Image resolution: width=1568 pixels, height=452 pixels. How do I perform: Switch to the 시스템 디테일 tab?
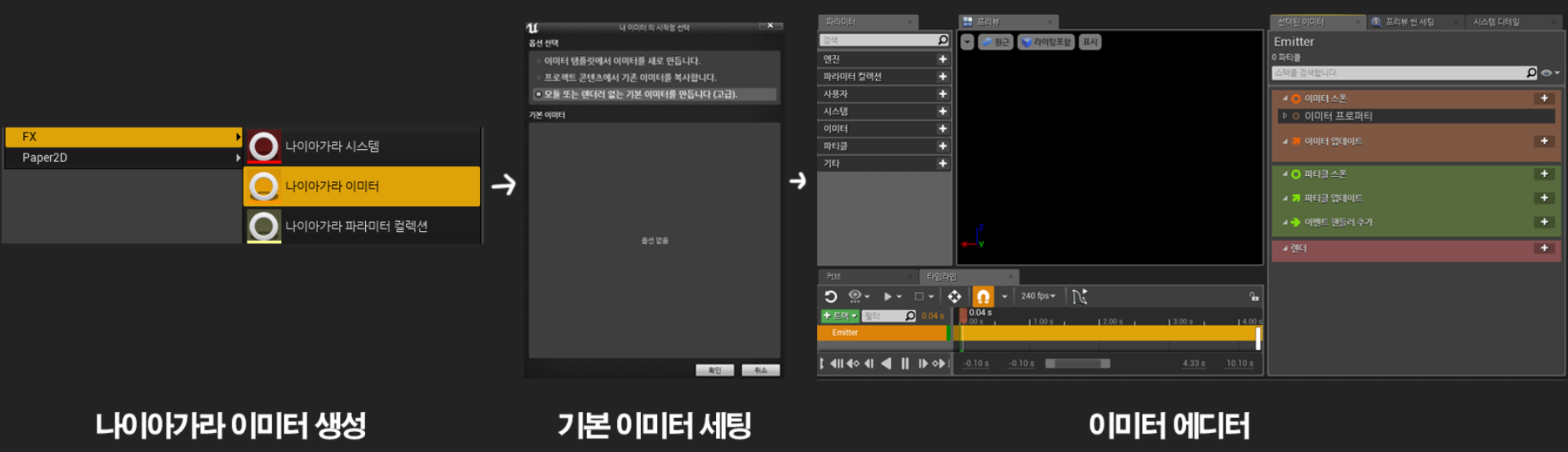coord(1513,22)
